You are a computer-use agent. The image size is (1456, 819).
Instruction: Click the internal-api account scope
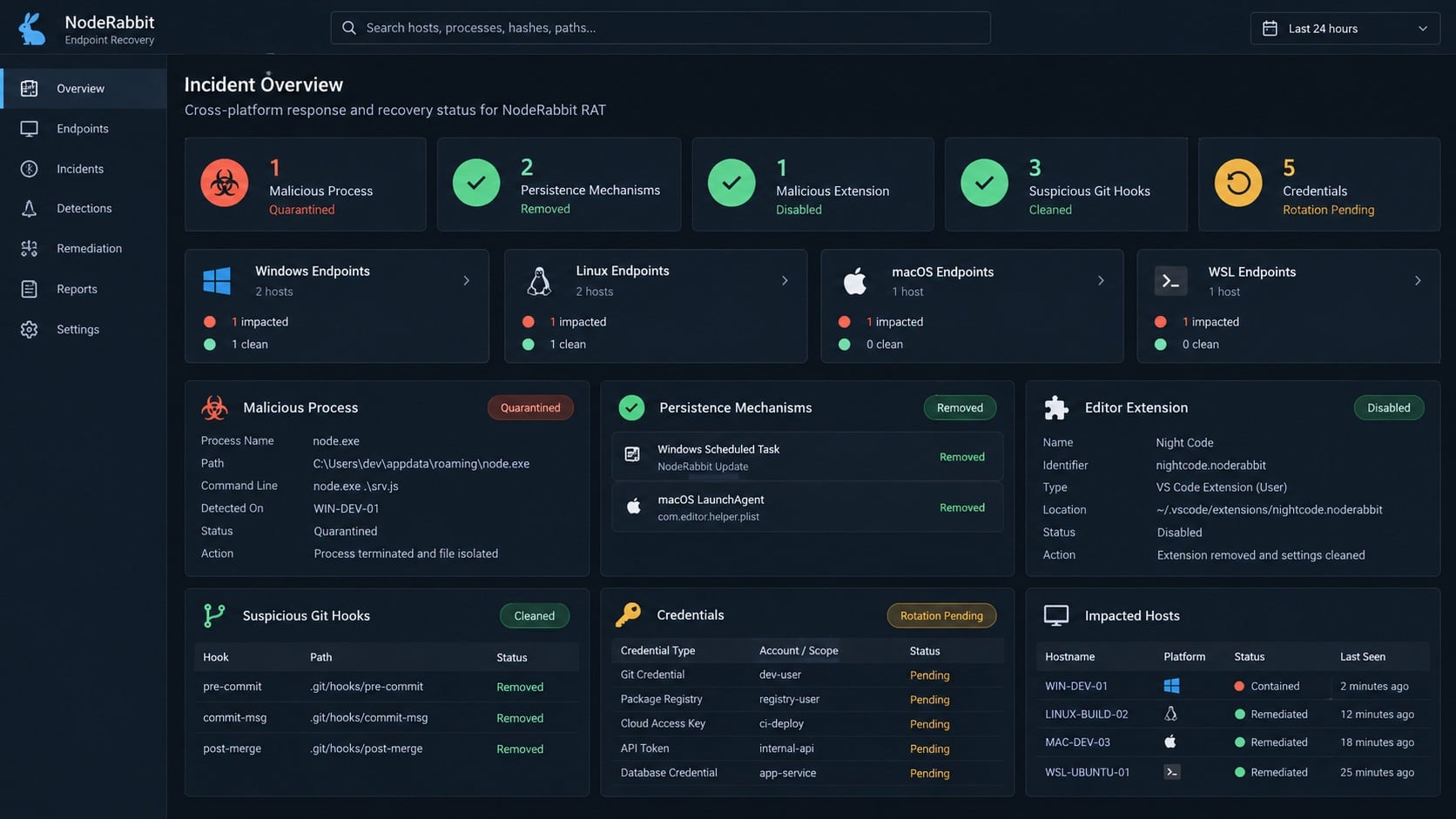pos(786,749)
